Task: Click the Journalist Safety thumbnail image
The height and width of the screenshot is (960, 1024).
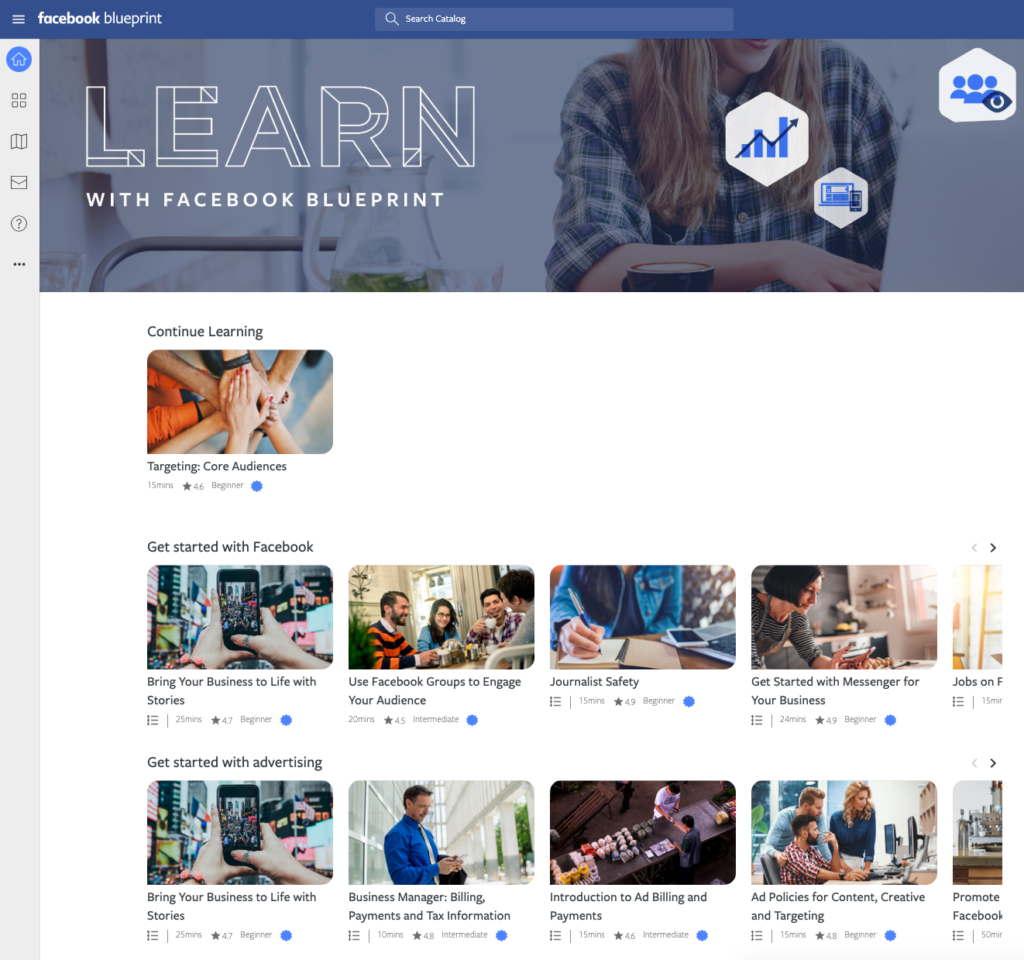Action: tap(643, 617)
